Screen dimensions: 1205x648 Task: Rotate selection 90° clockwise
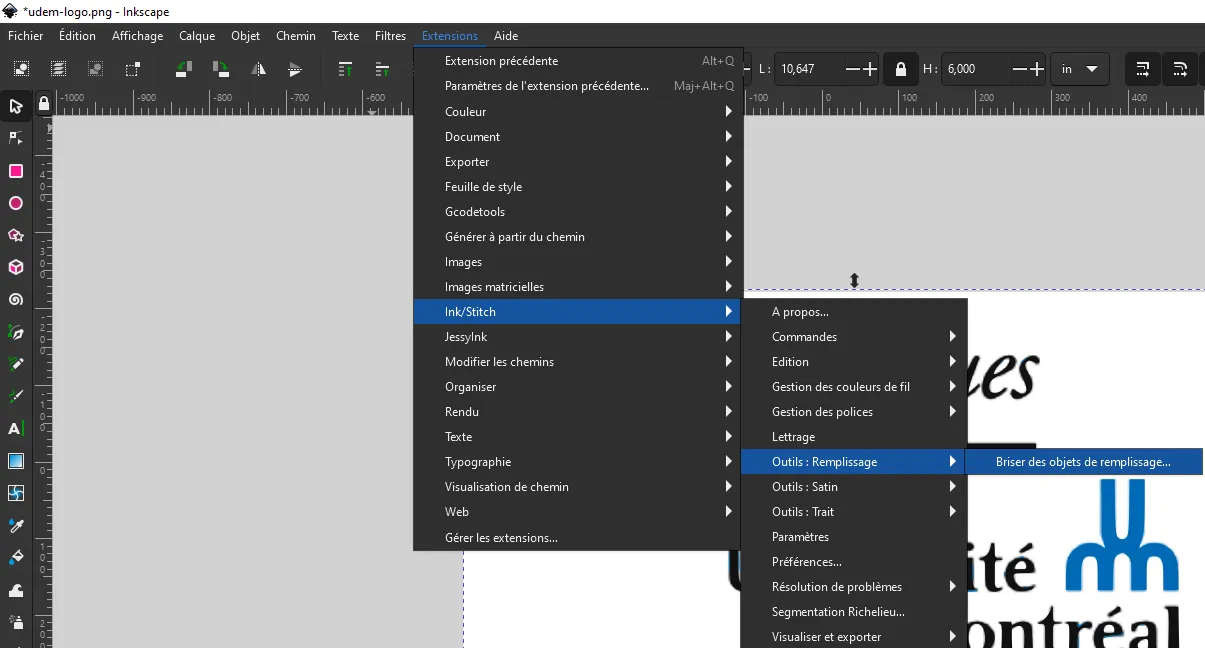pos(221,69)
